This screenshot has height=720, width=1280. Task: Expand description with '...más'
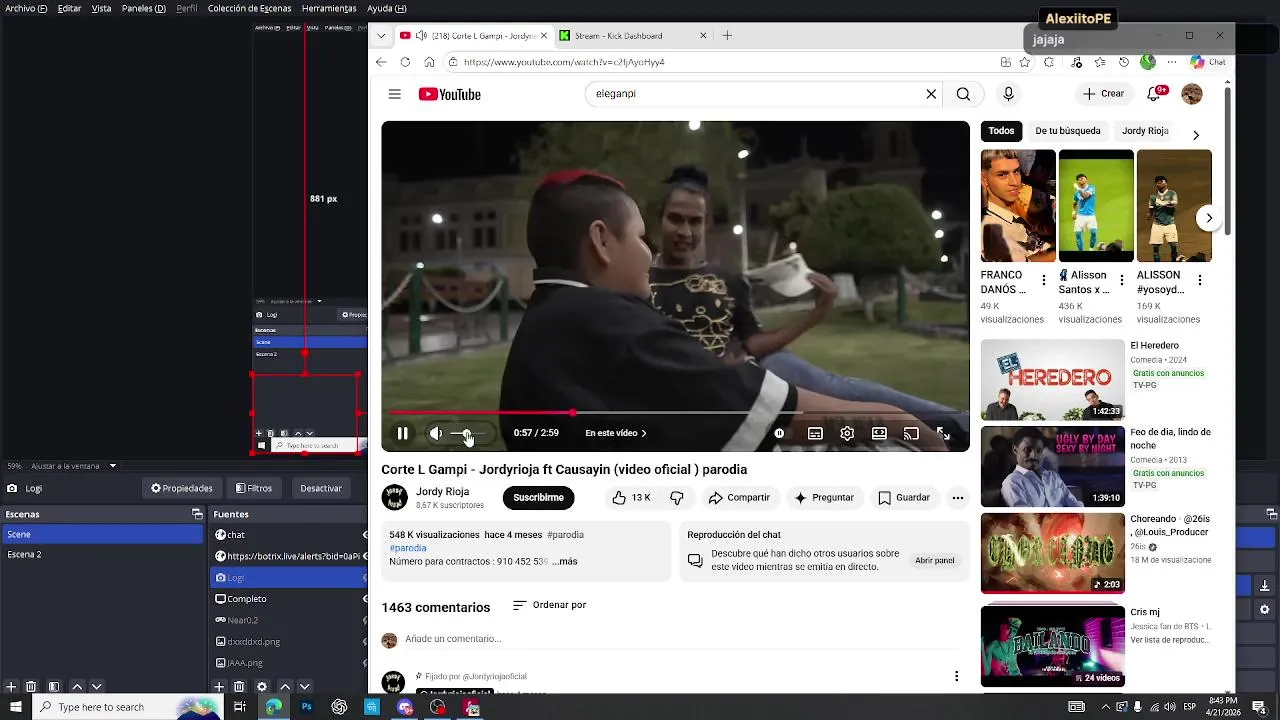pos(565,562)
